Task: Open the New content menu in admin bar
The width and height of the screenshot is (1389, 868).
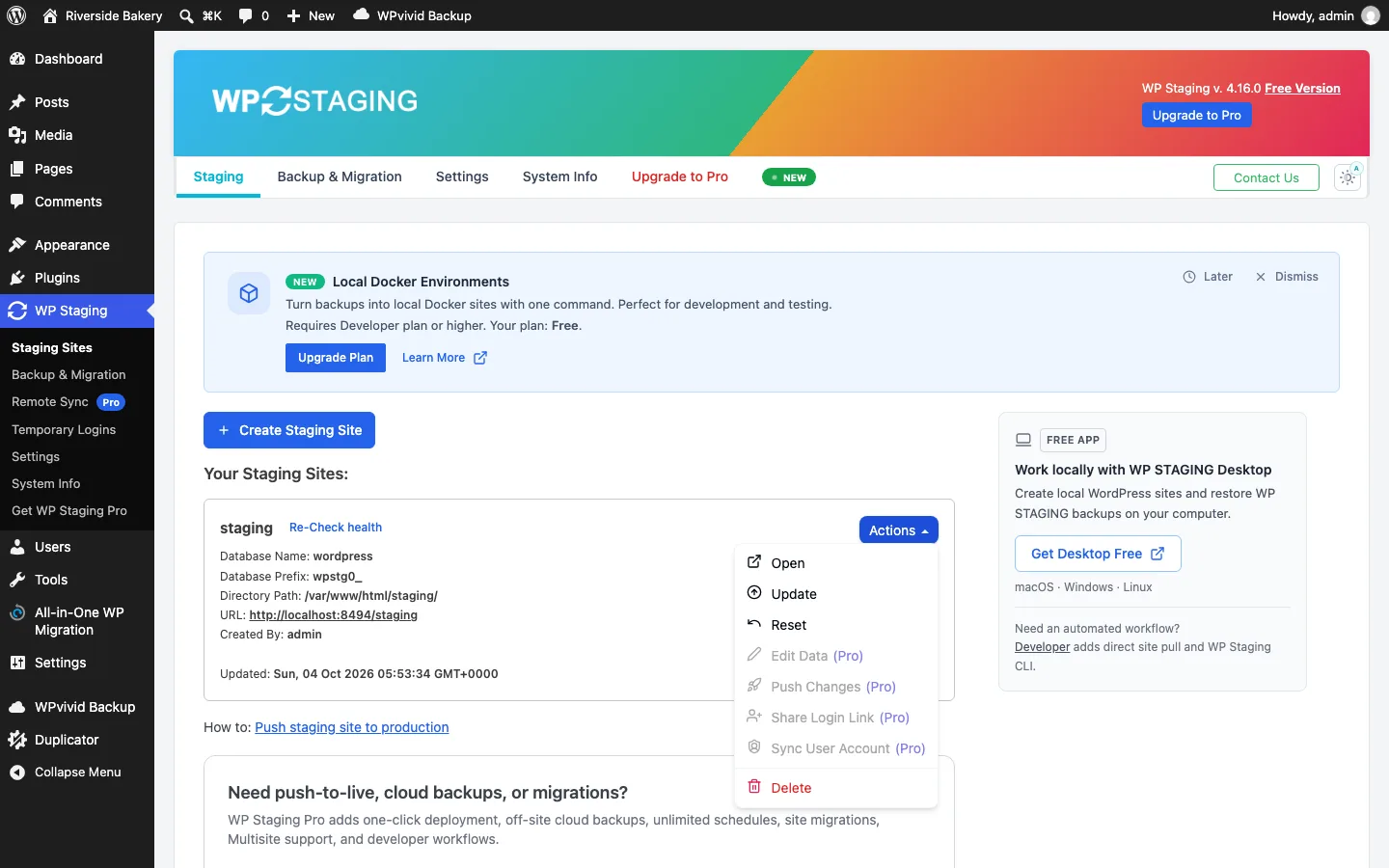Action: (311, 15)
